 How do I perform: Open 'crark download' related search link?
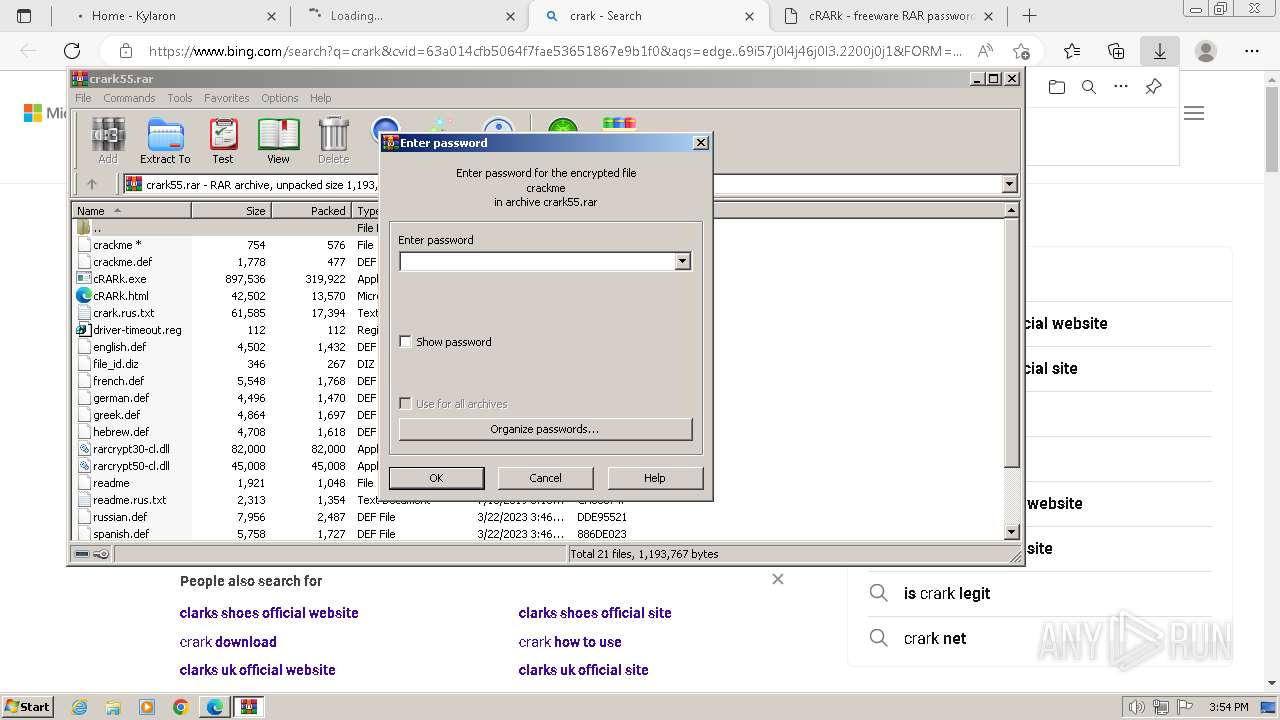pos(228,642)
